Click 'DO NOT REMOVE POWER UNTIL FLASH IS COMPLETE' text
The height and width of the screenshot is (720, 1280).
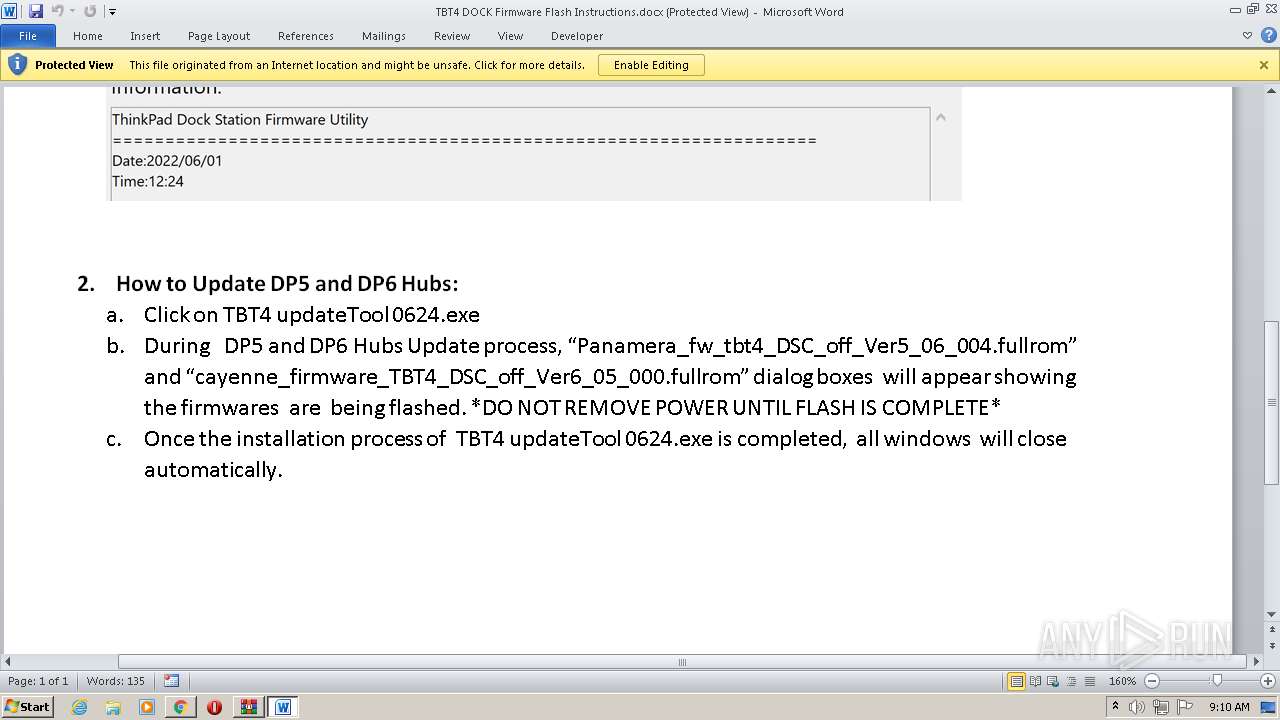736,408
